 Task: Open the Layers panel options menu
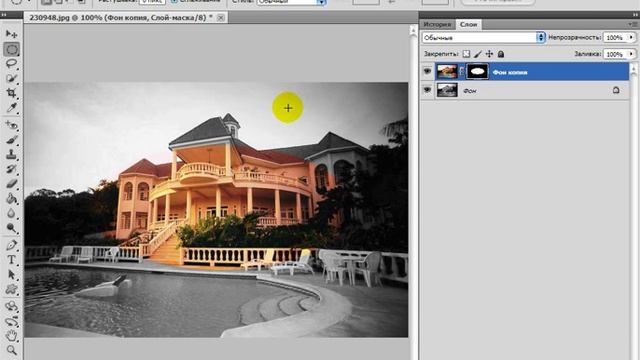(x=633, y=24)
